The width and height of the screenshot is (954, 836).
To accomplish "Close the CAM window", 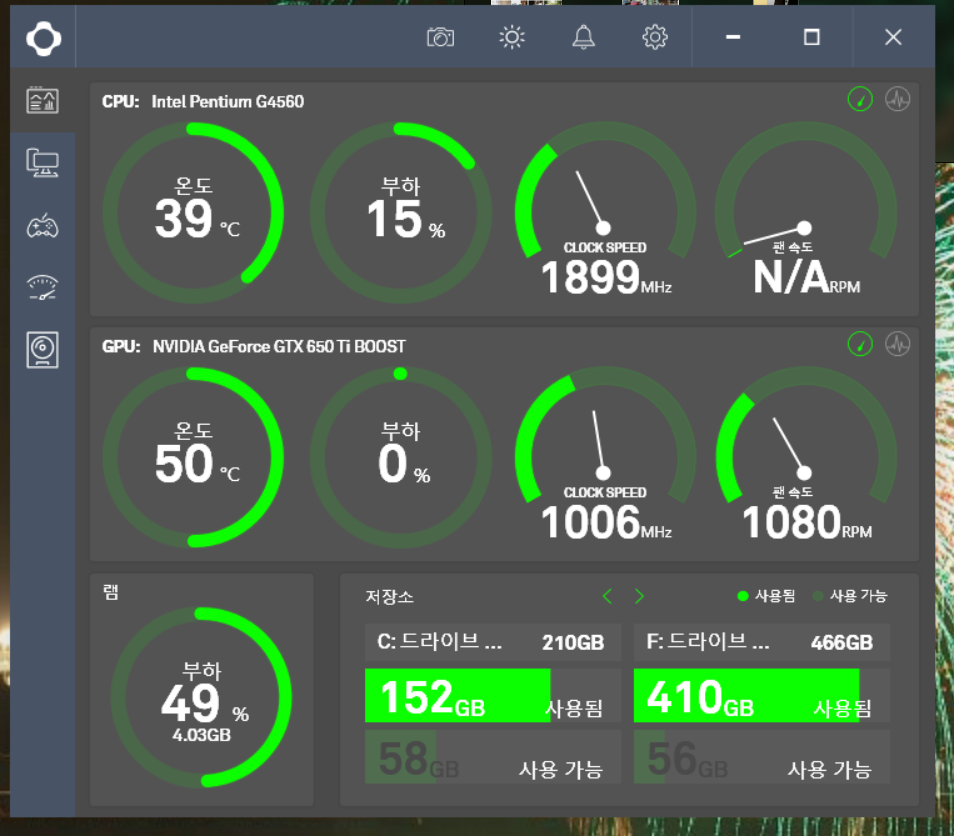I will (x=893, y=37).
